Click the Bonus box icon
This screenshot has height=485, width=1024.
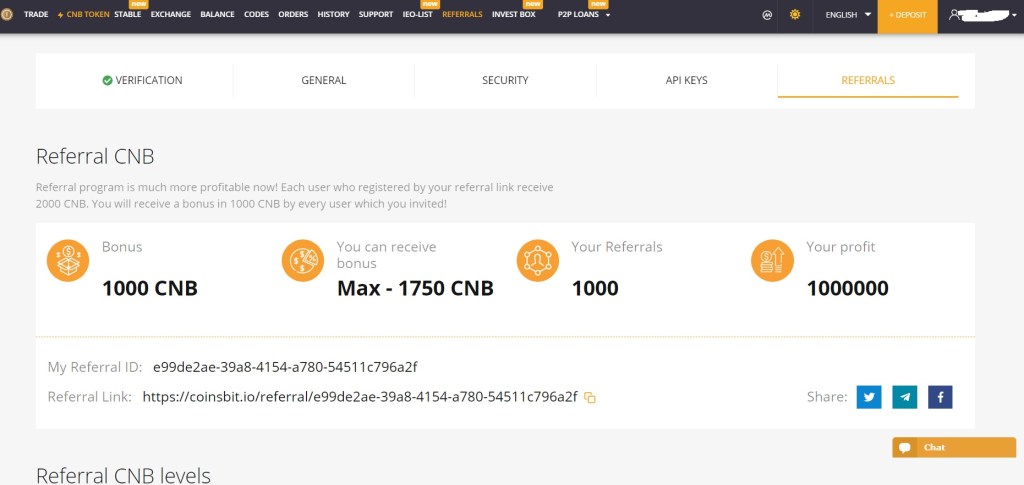click(x=67, y=261)
